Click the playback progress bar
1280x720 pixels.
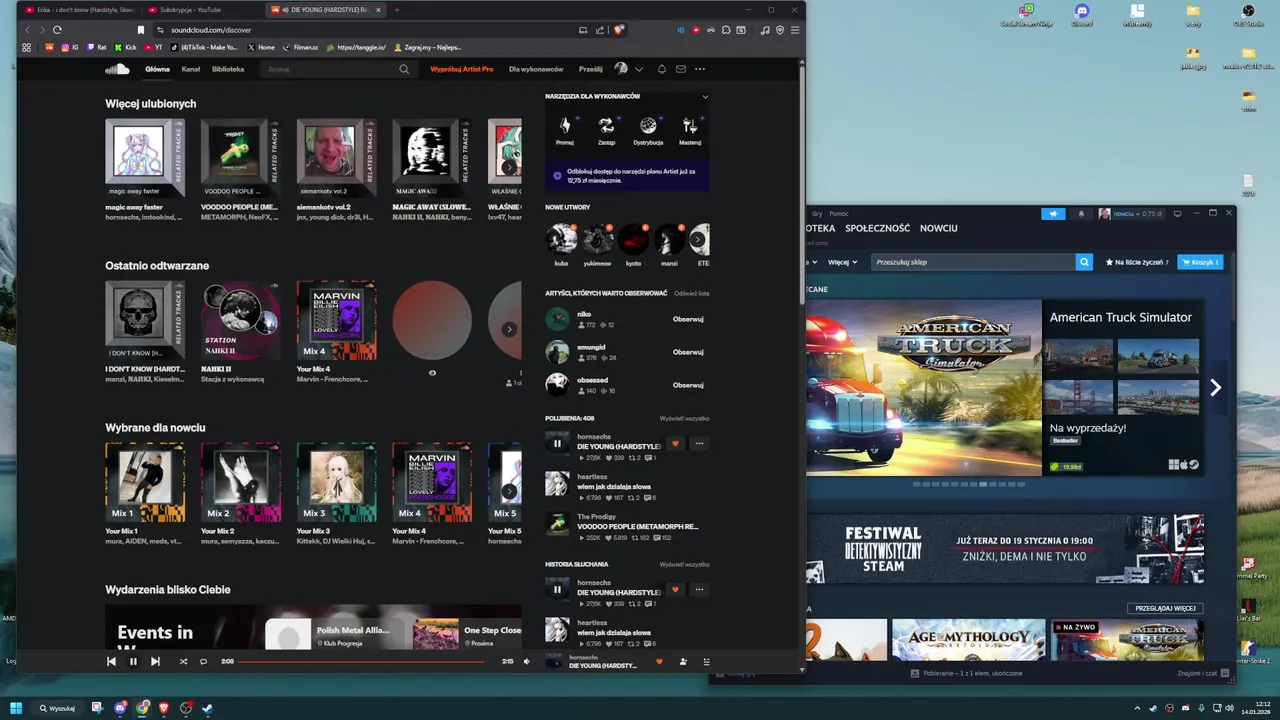coord(360,661)
